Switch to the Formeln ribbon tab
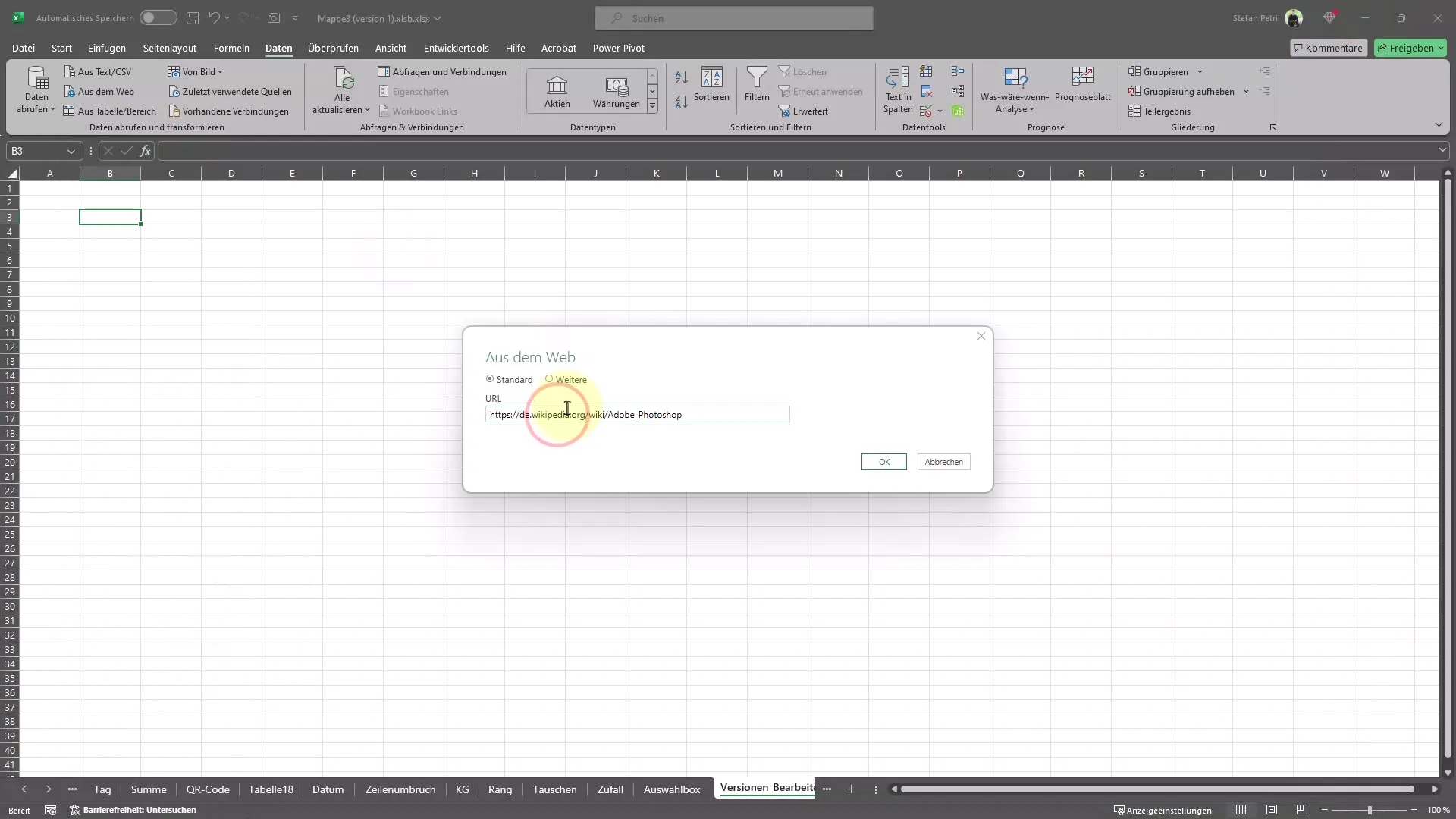This screenshot has width=1456, height=819. [x=231, y=48]
